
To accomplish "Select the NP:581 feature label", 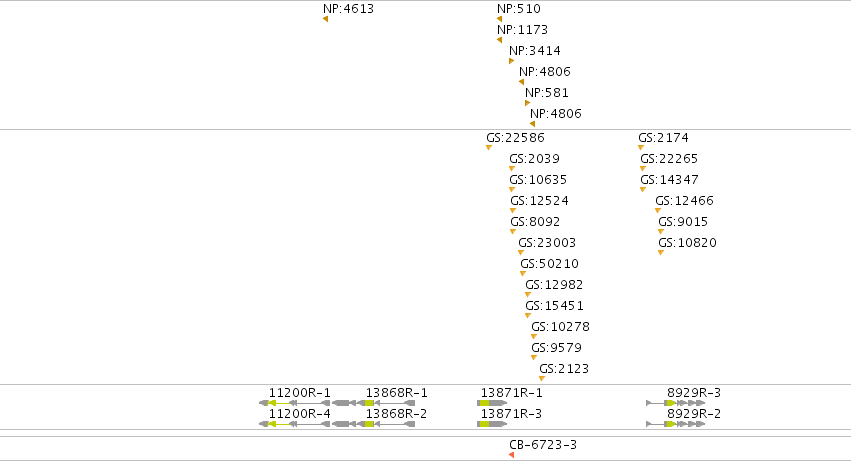I will [547, 93].
